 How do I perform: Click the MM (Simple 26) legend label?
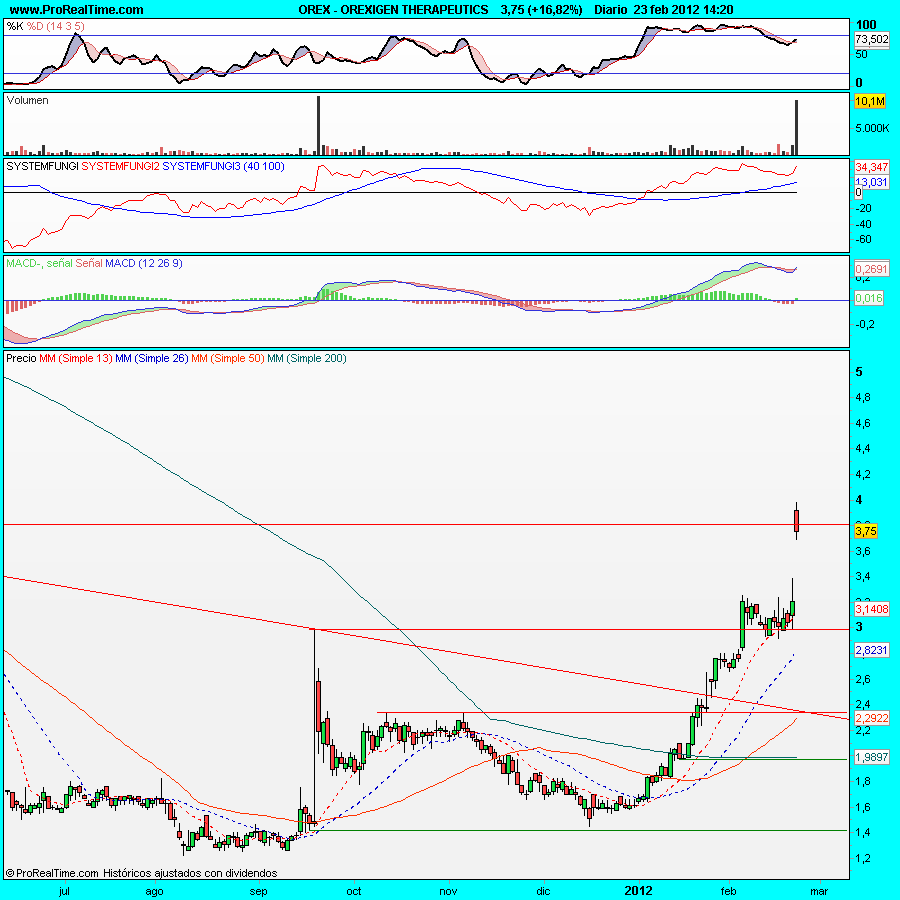[x=152, y=359]
